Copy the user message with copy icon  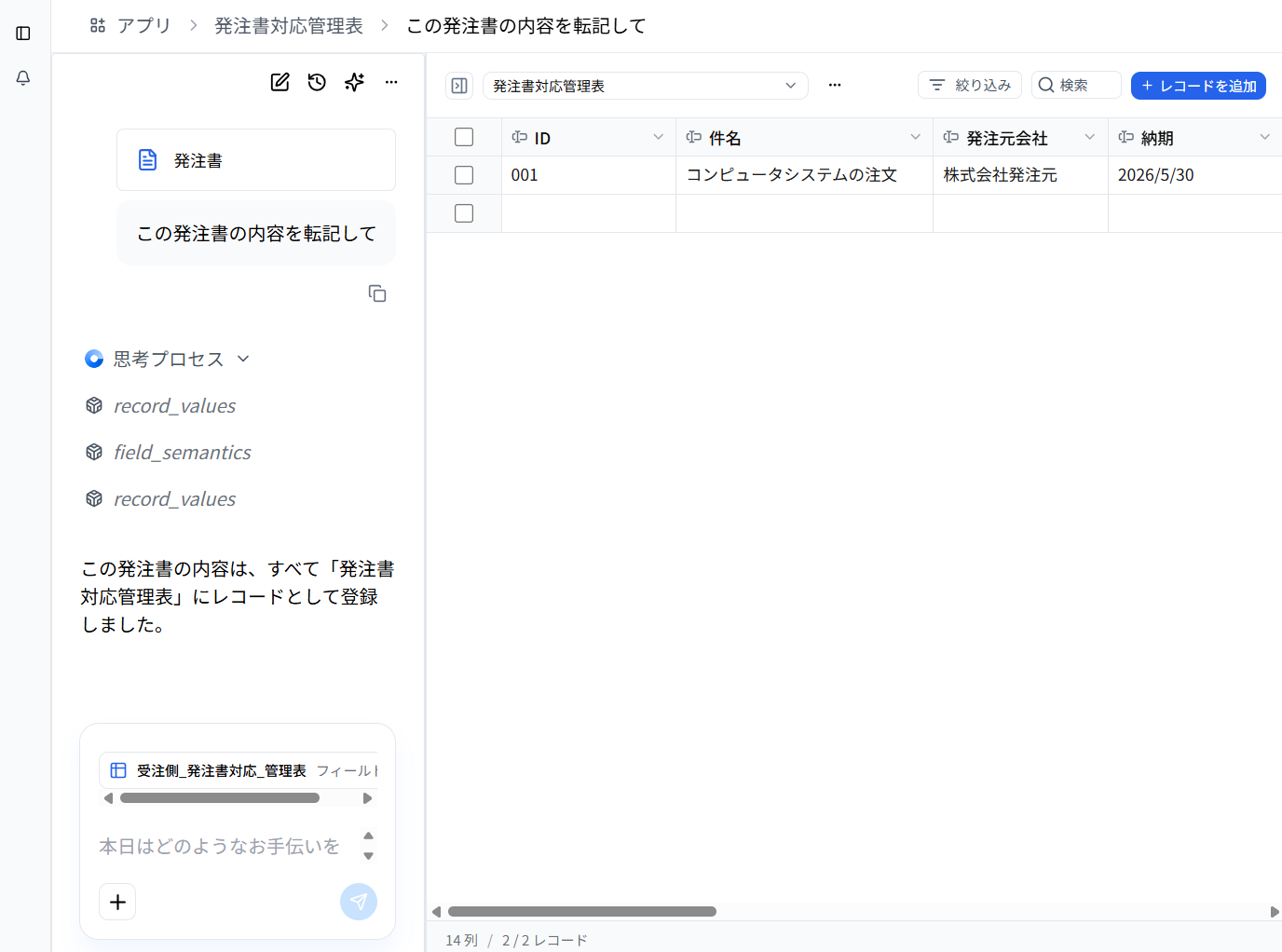click(377, 293)
